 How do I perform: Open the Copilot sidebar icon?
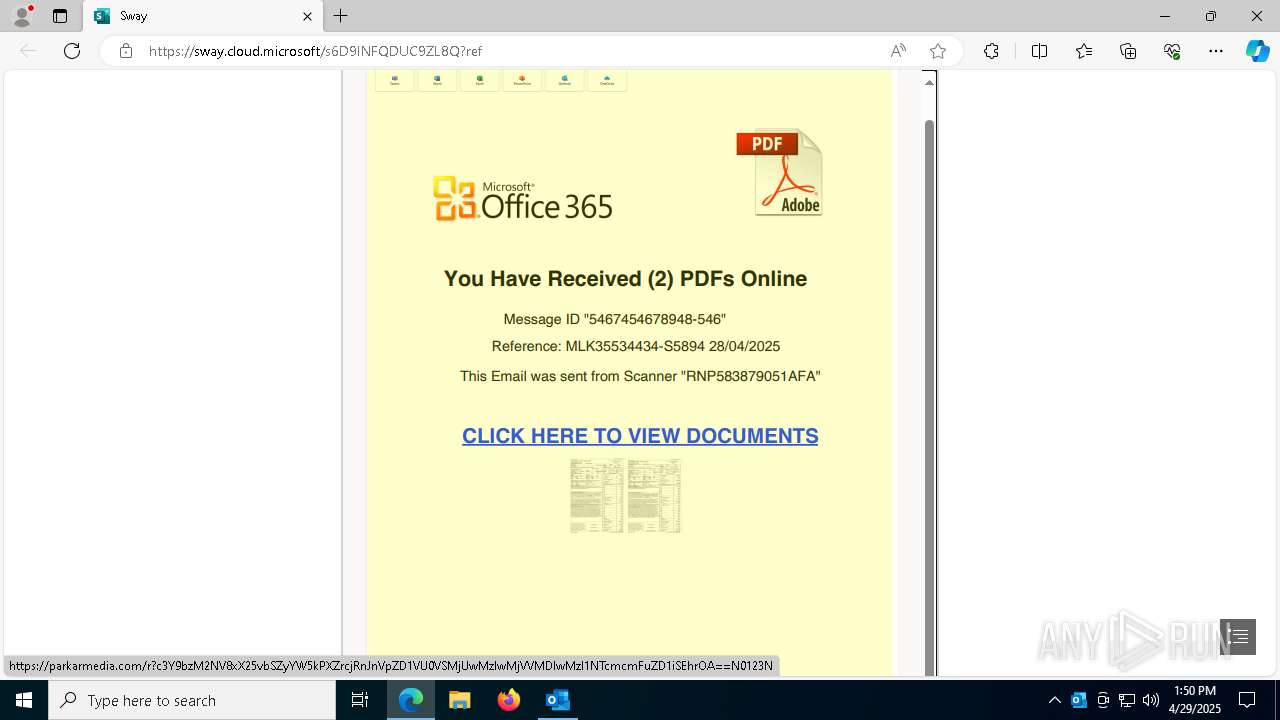1257,51
